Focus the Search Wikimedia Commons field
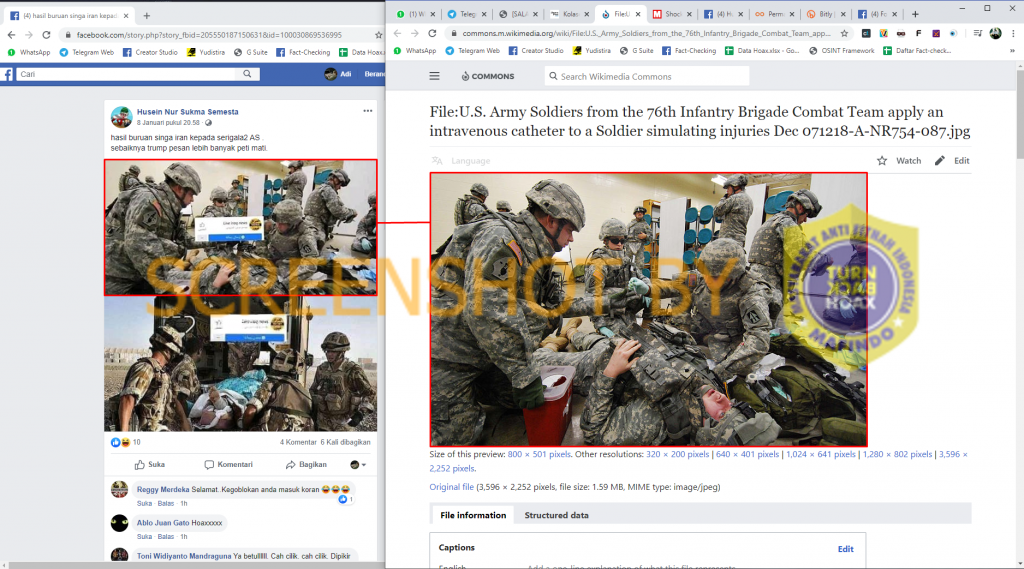Viewport: 1024px width, 569px height. tap(647, 76)
